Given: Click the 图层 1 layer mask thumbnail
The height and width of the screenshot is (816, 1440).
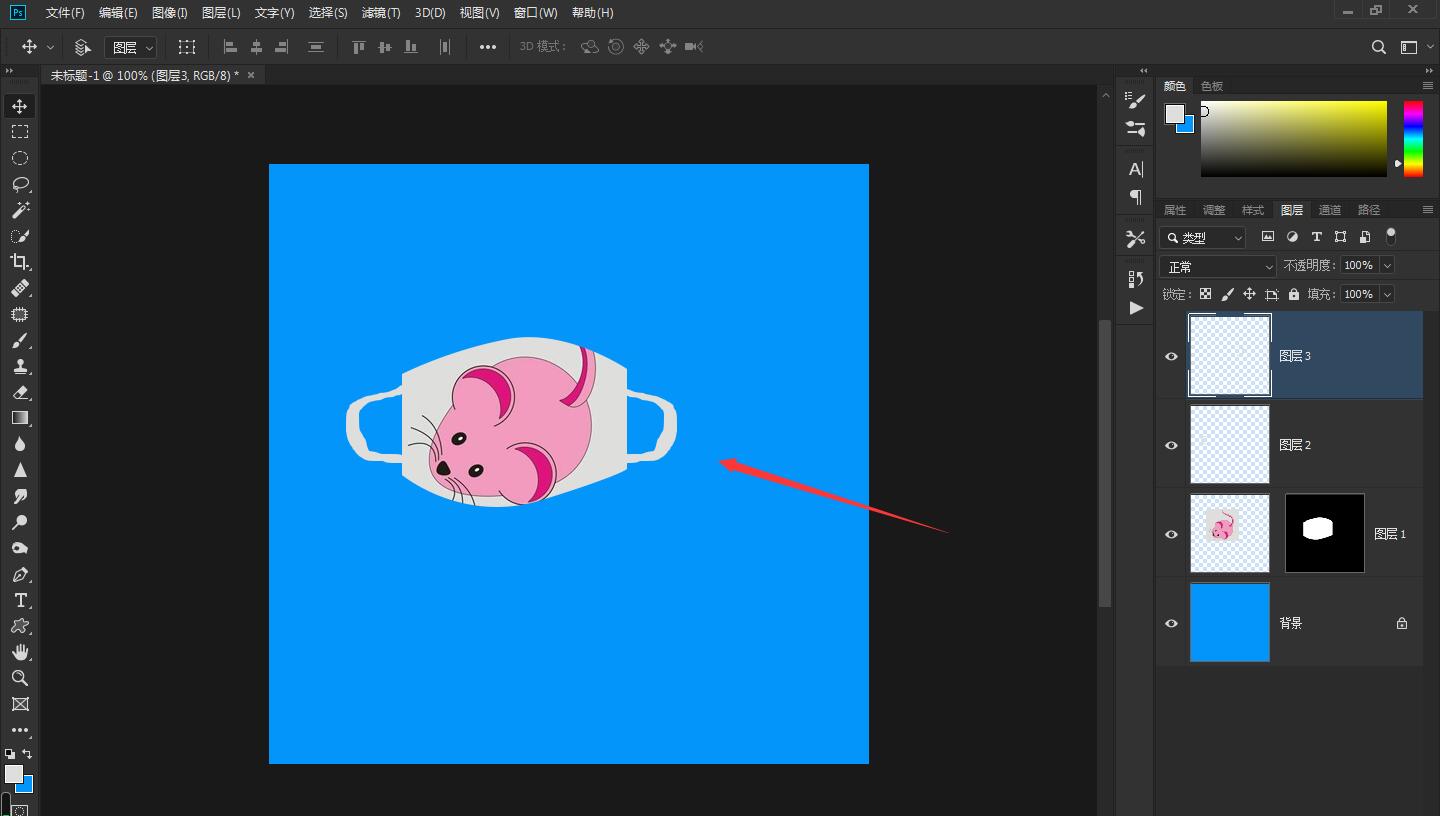Looking at the screenshot, I should (1324, 533).
